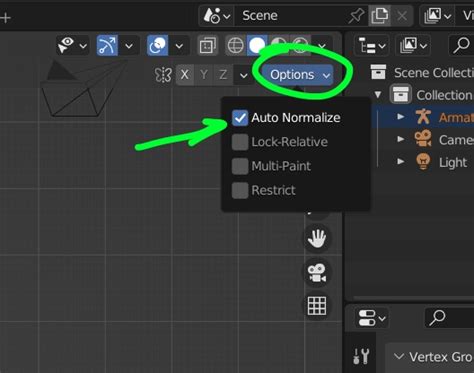The width and height of the screenshot is (474, 373).
Task: Open shading options dropdown arrow
Action: [322, 46]
